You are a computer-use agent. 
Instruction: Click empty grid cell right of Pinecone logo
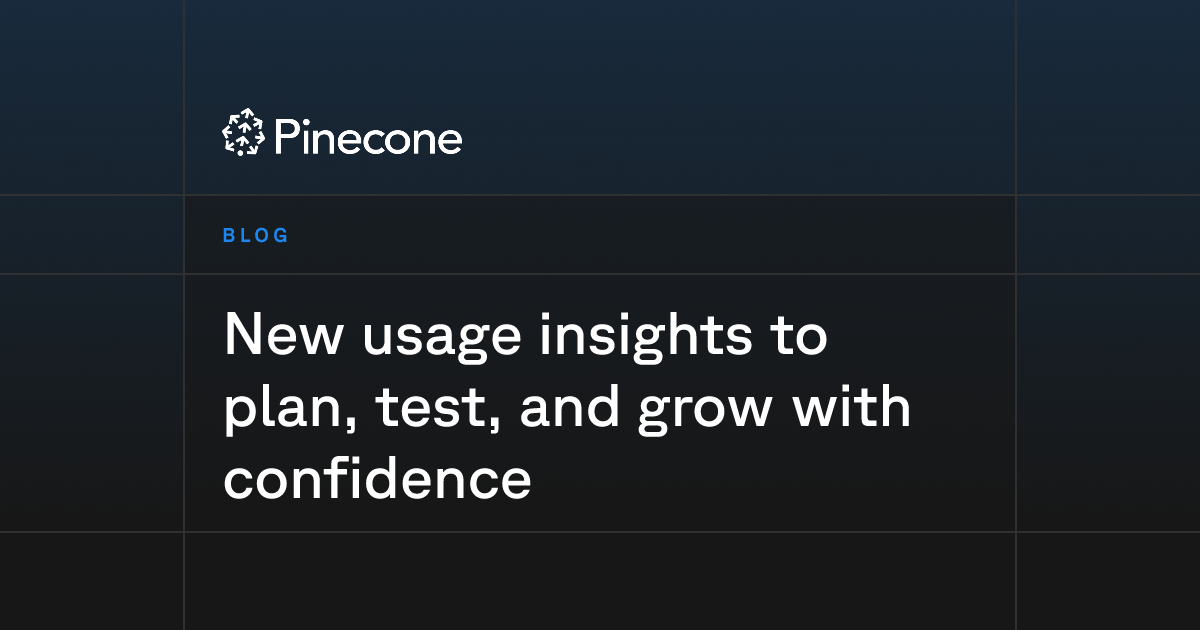point(1108,97)
